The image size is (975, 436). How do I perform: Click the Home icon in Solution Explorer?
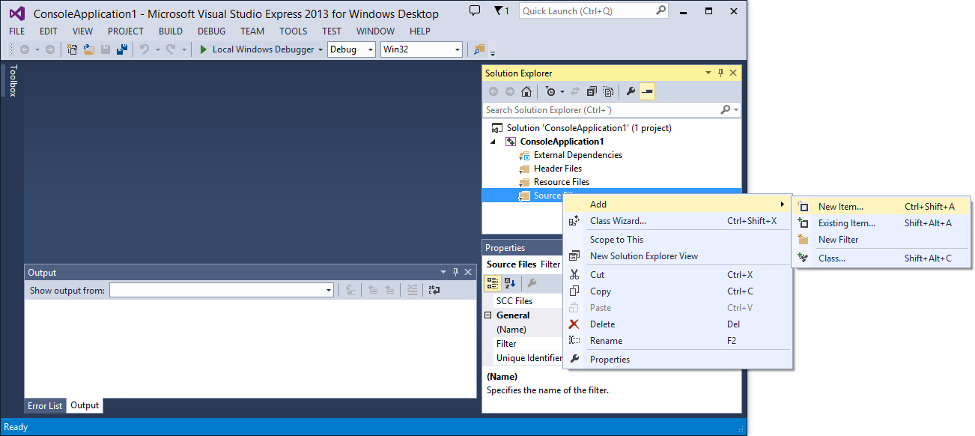(x=526, y=91)
